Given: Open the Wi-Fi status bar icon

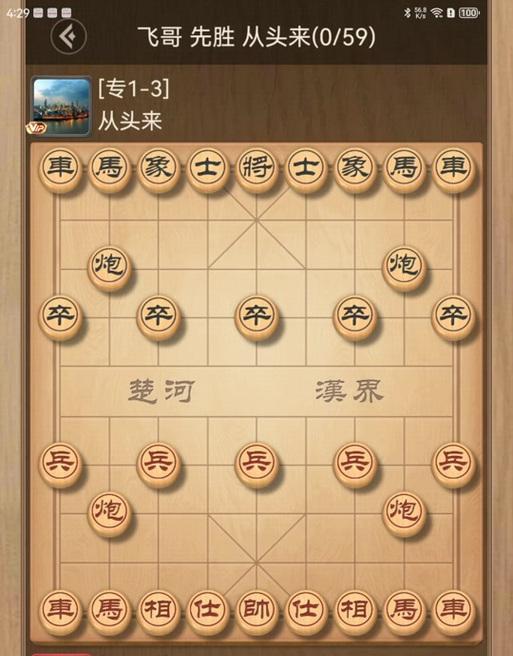Looking at the screenshot, I should 436,13.
